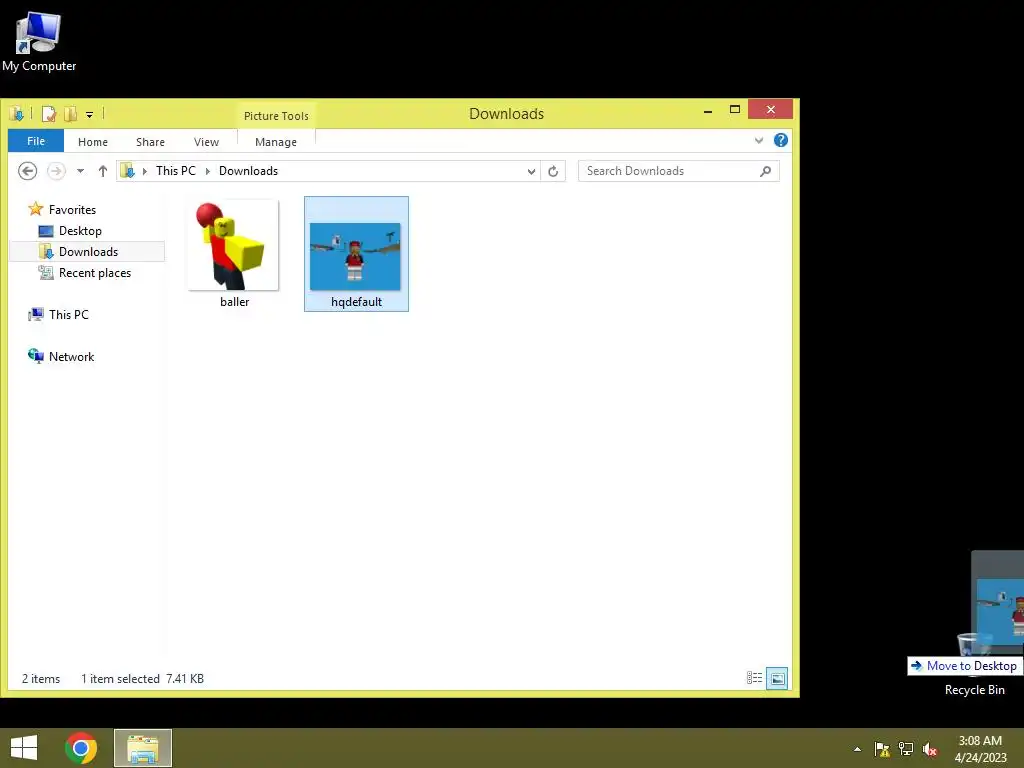Maximize the Downloads window
1024x768 pixels.
click(x=735, y=110)
